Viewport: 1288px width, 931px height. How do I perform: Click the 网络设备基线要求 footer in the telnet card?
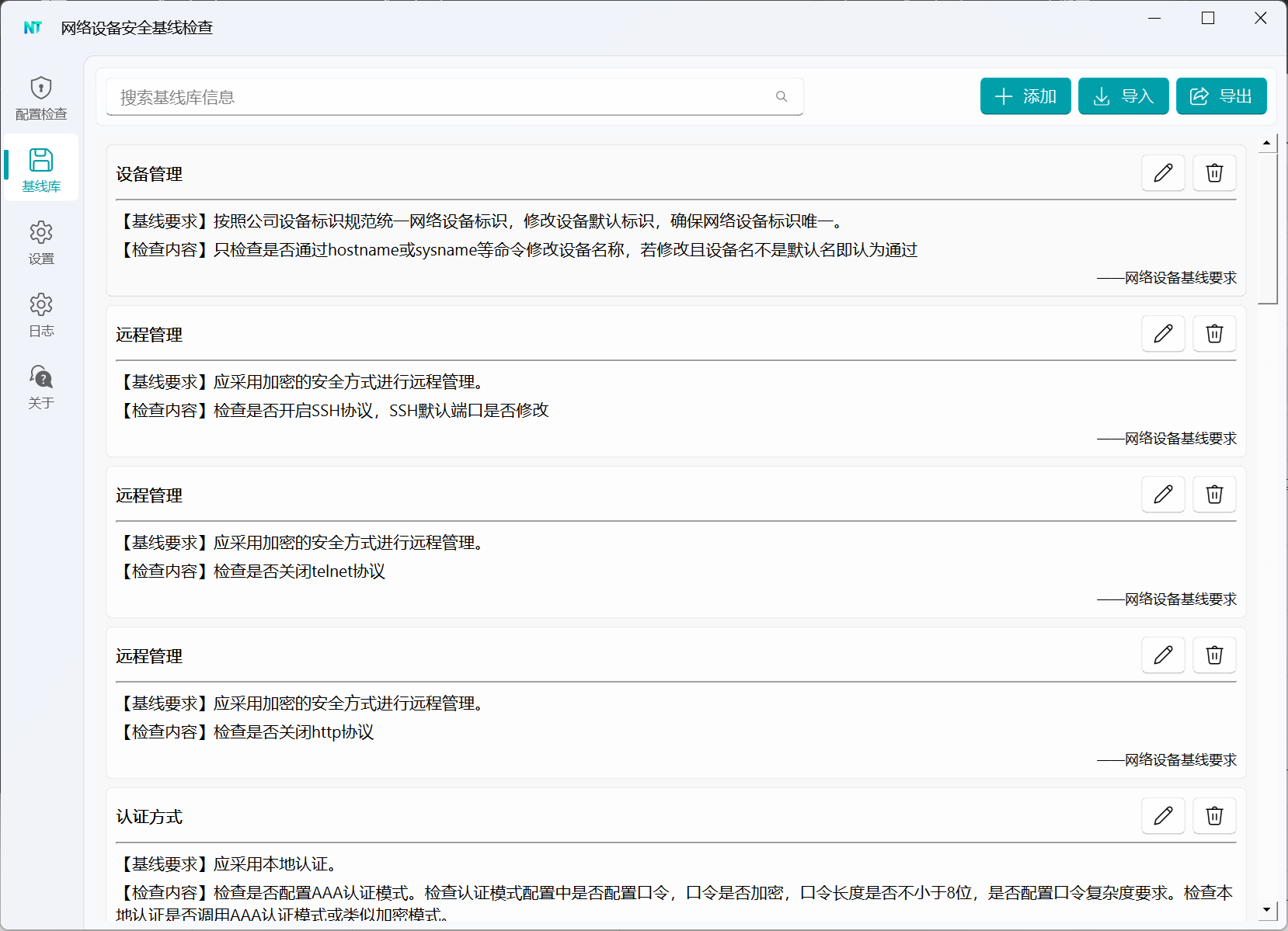1167,599
